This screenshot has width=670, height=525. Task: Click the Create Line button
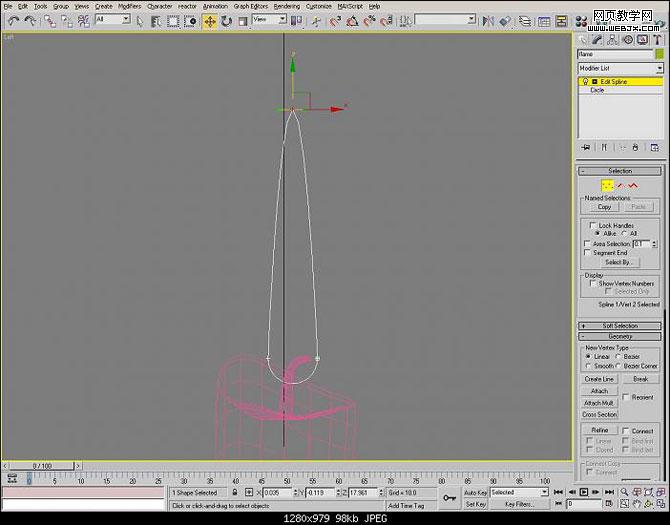pos(599,379)
